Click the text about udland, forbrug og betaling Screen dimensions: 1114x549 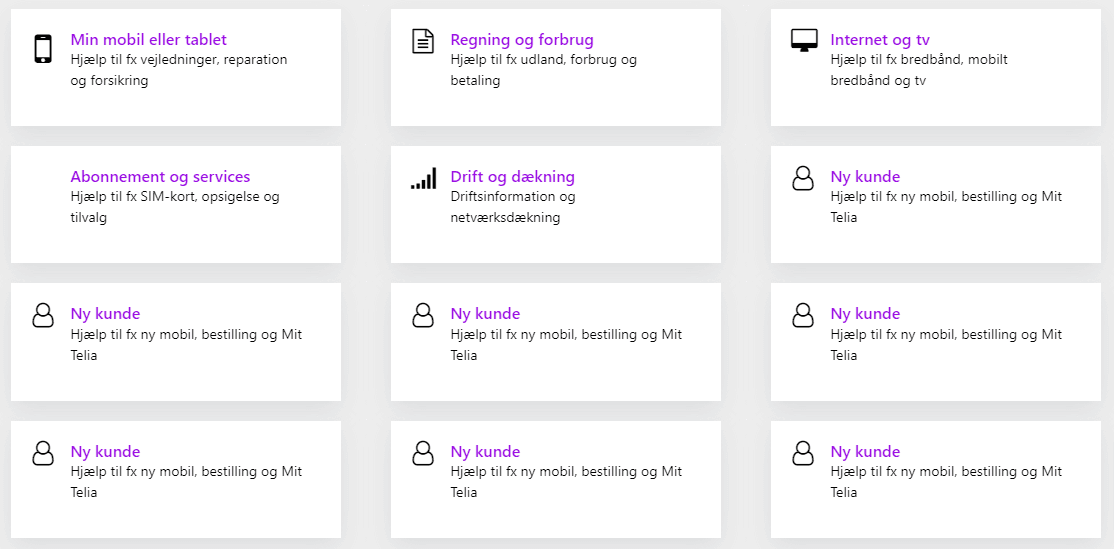click(543, 70)
